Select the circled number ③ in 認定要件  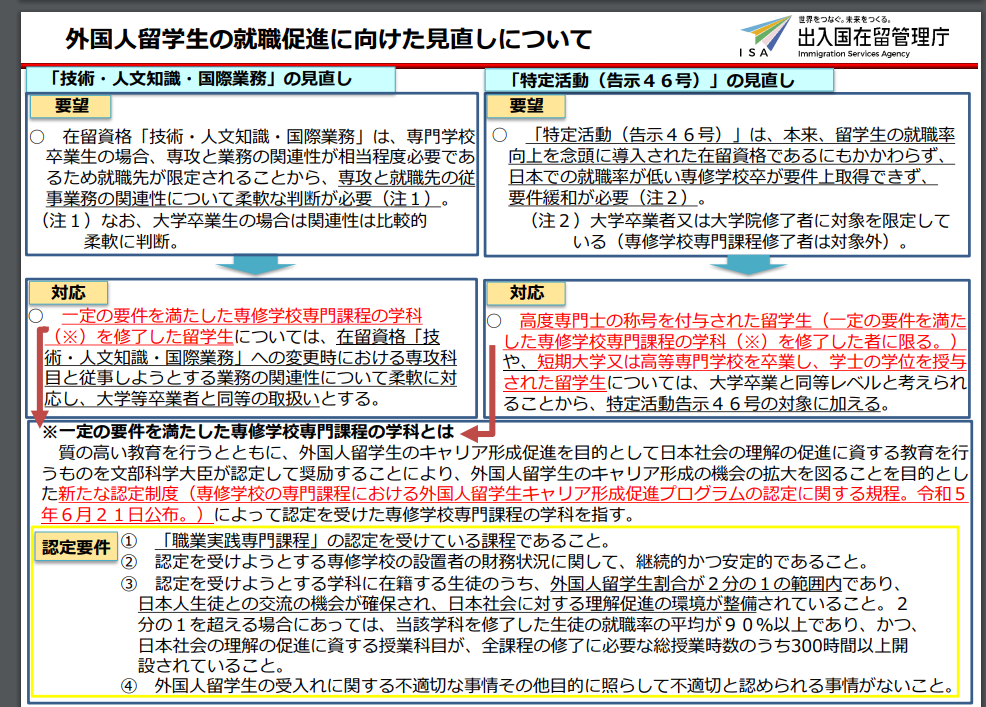coord(130,583)
